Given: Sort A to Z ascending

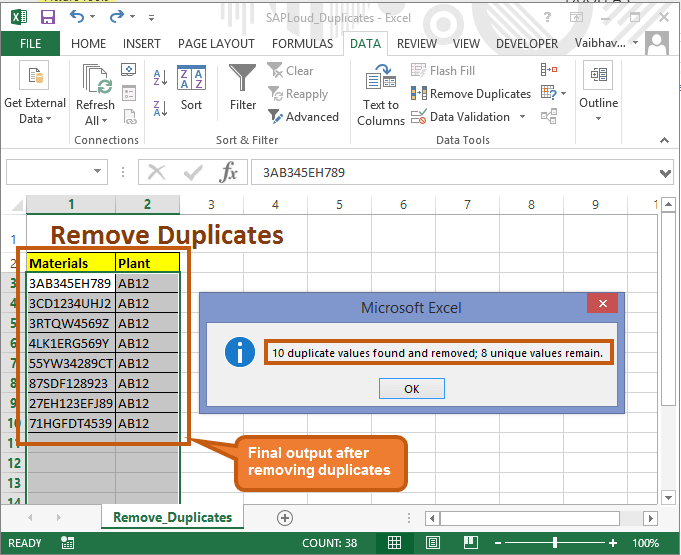Looking at the screenshot, I should (x=160, y=78).
